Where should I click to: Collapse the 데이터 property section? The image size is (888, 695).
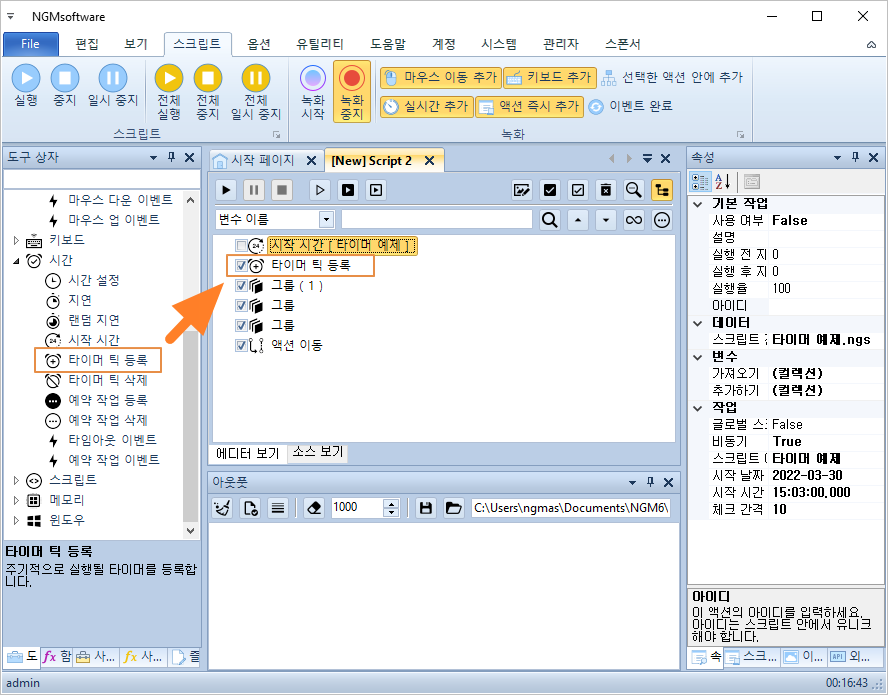tap(698, 323)
